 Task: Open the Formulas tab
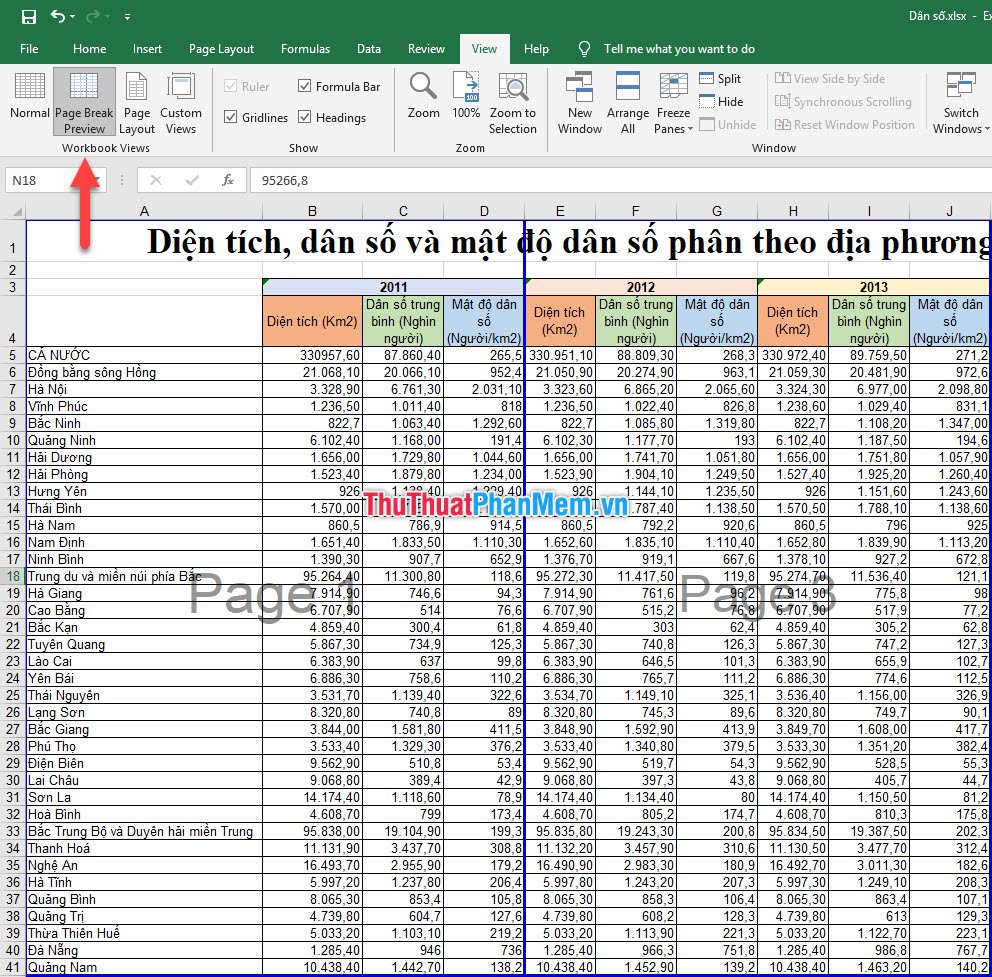[306, 49]
